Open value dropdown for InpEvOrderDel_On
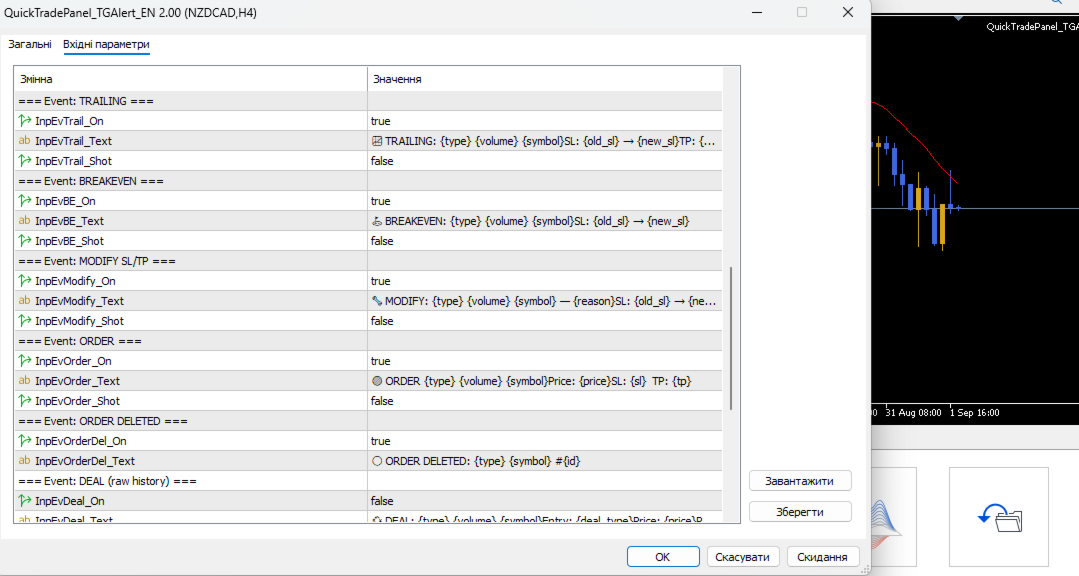Viewport: 1079px width, 576px height. click(544, 440)
